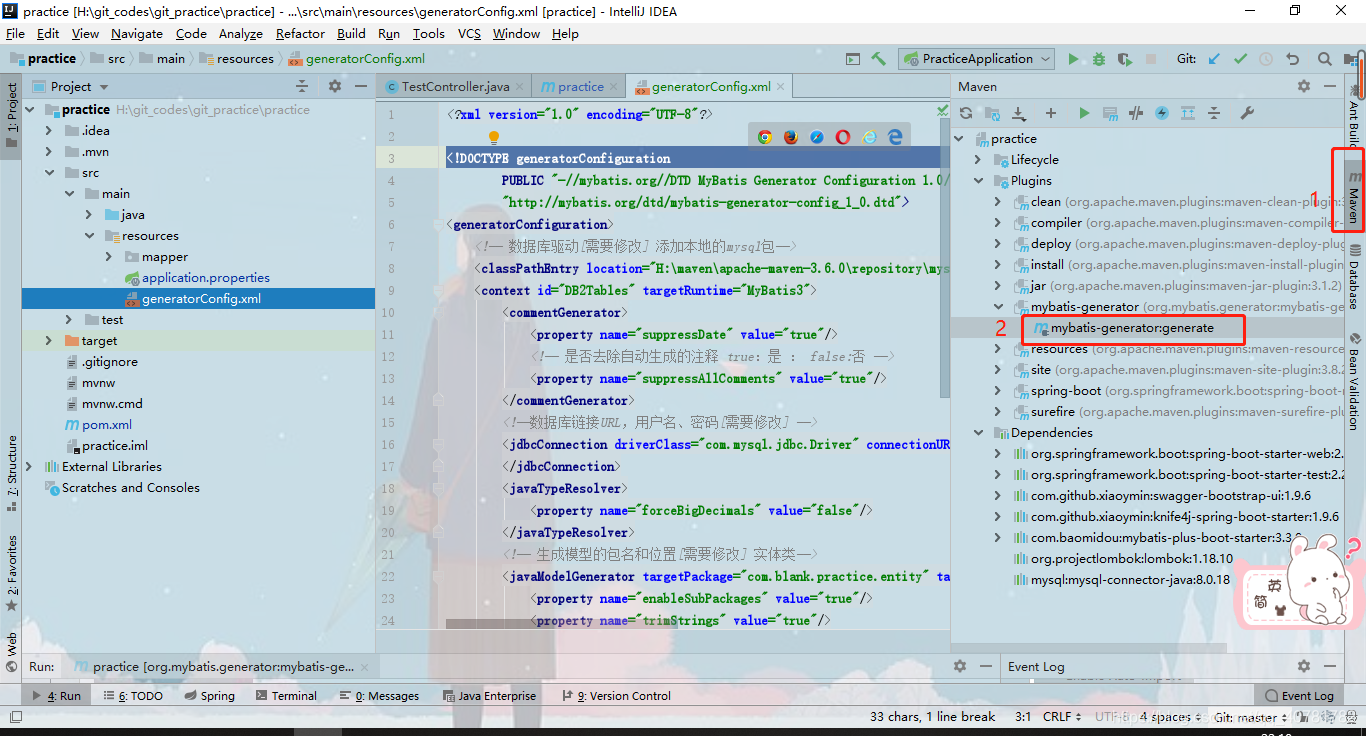The image size is (1366, 736).
Task: Add a Maven project with plus icon
Action: tap(1051, 114)
